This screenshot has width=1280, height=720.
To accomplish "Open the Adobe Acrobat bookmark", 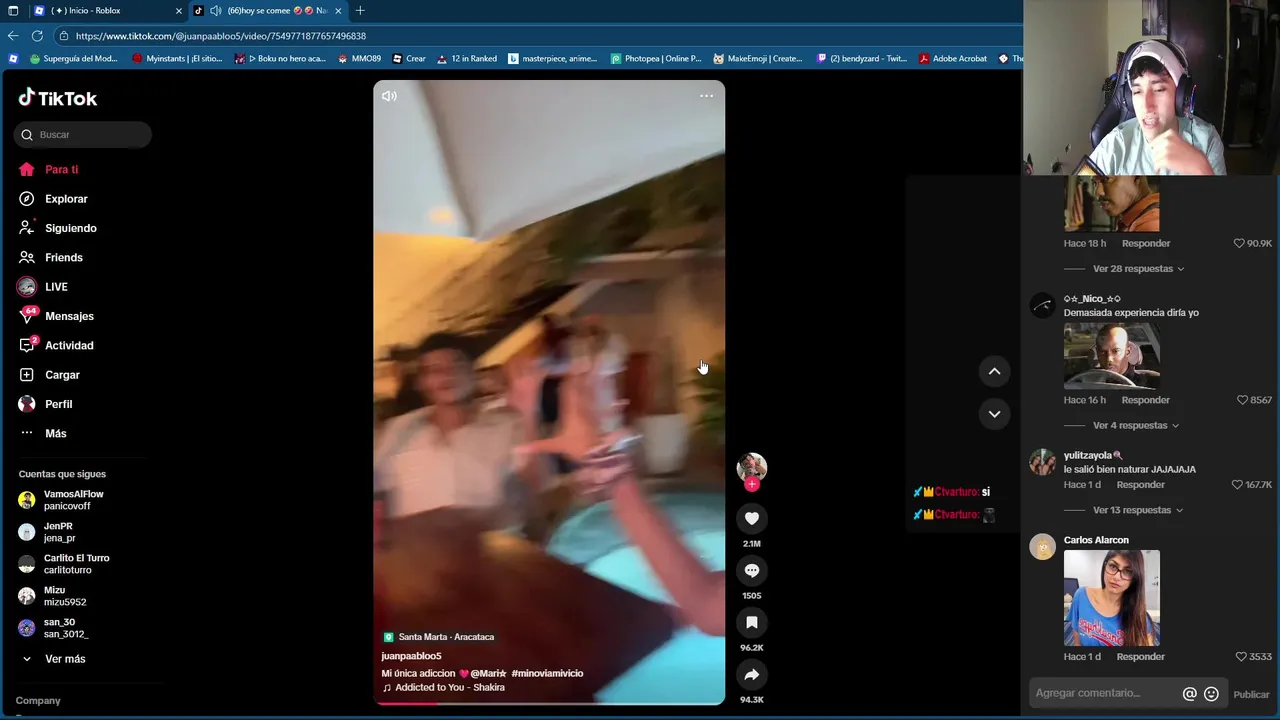I will pyautogui.click(x=953, y=59).
